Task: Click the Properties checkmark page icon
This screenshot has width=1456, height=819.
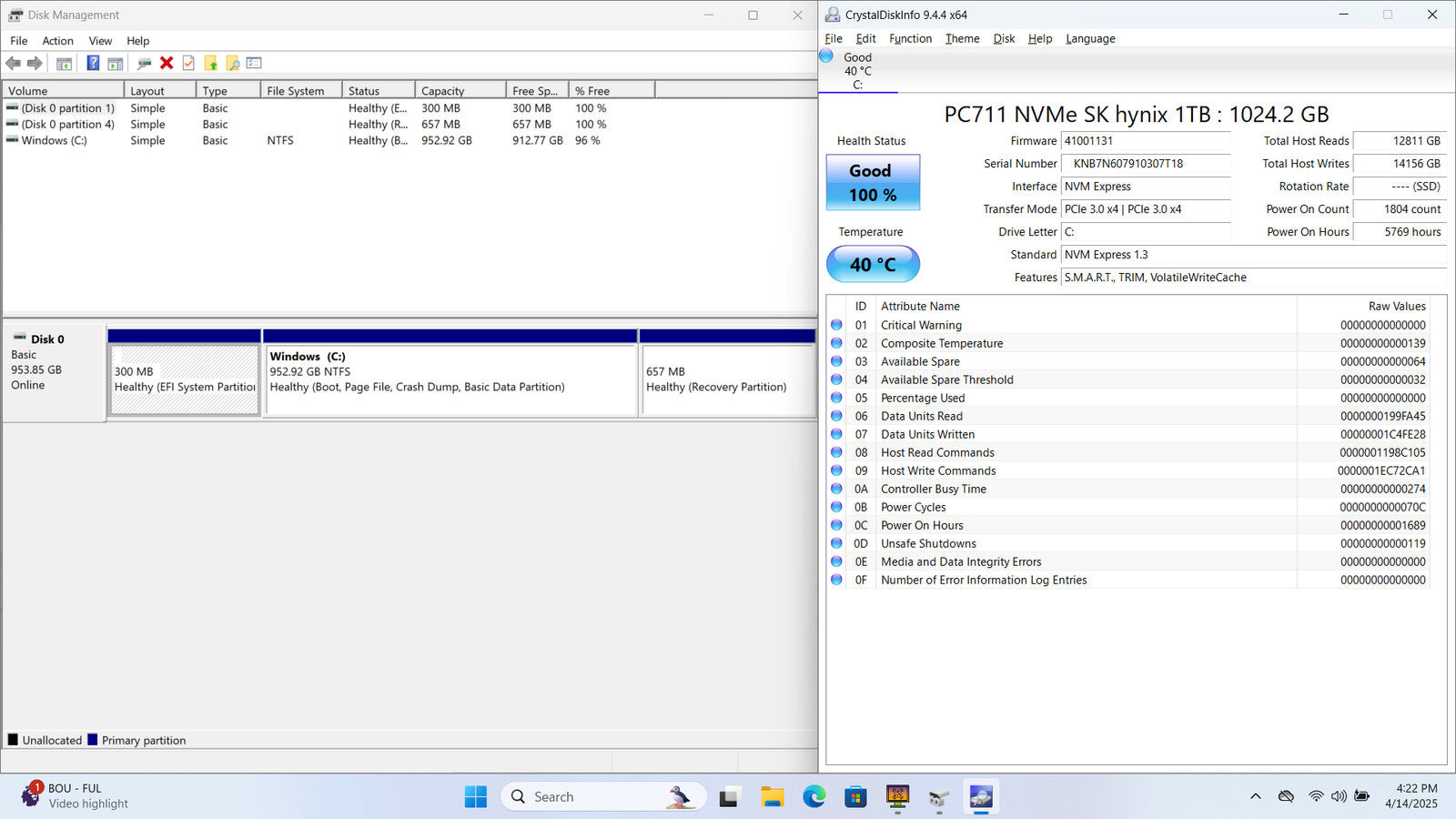Action: click(188, 64)
